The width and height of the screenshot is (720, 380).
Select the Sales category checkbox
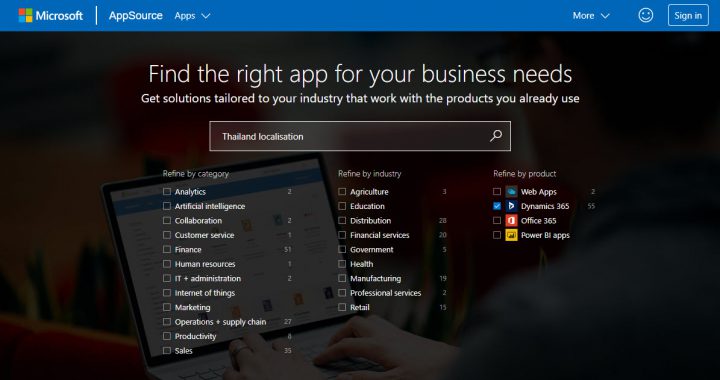[x=167, y=351]
